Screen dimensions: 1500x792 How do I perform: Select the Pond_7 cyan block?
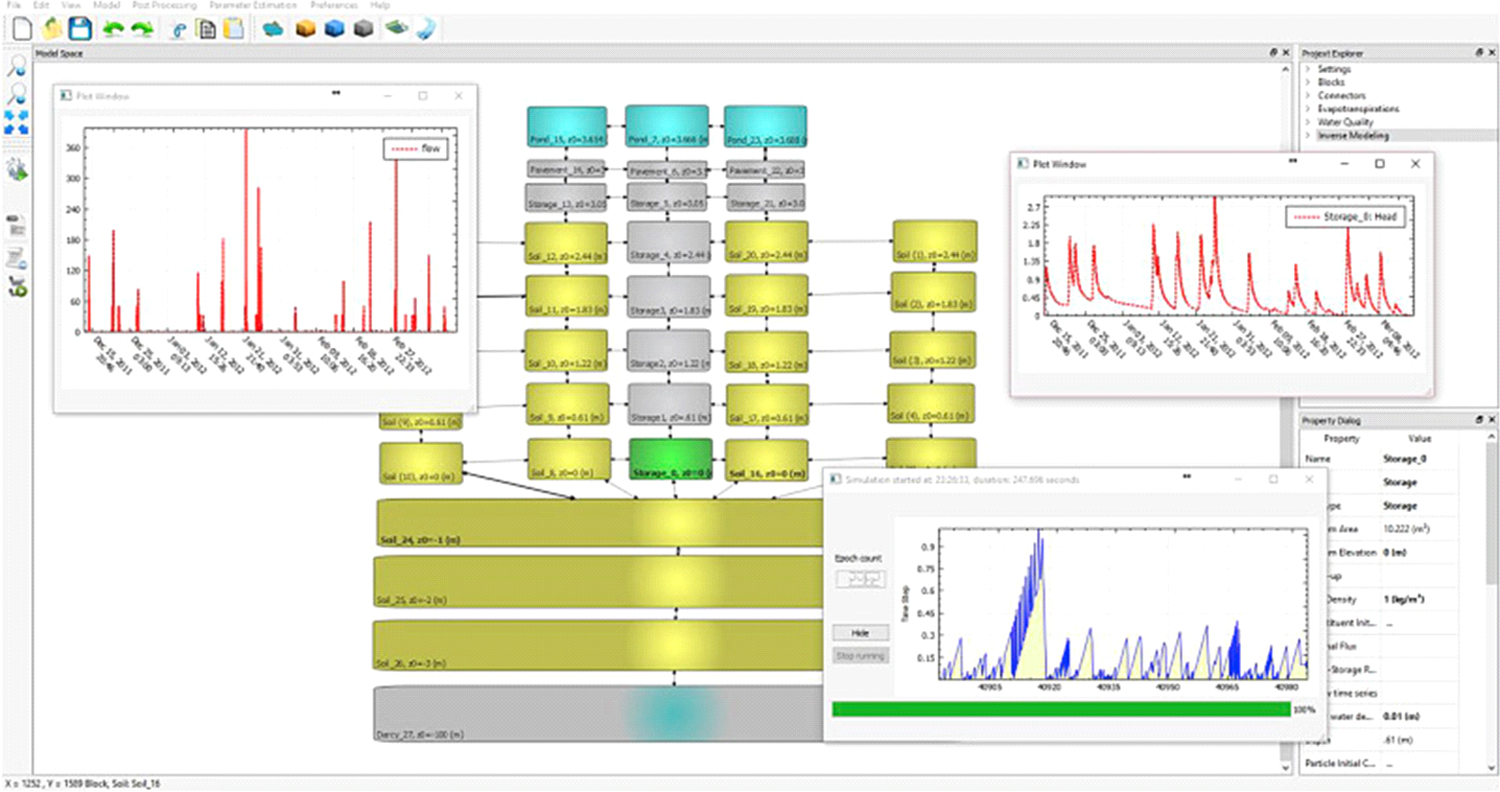pyautogui.click(x=667, y=127)
